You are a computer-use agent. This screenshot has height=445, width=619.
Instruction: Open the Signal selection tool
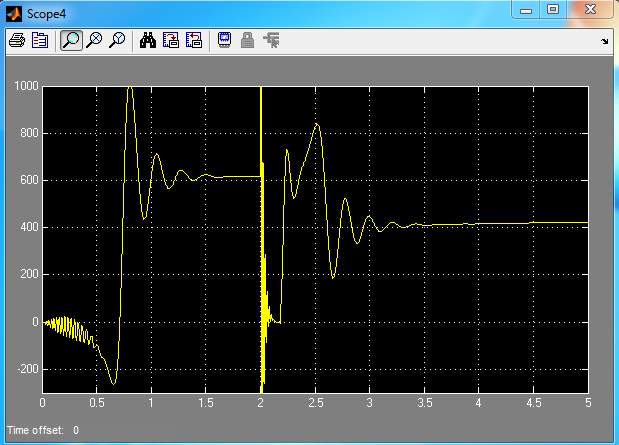270,41
